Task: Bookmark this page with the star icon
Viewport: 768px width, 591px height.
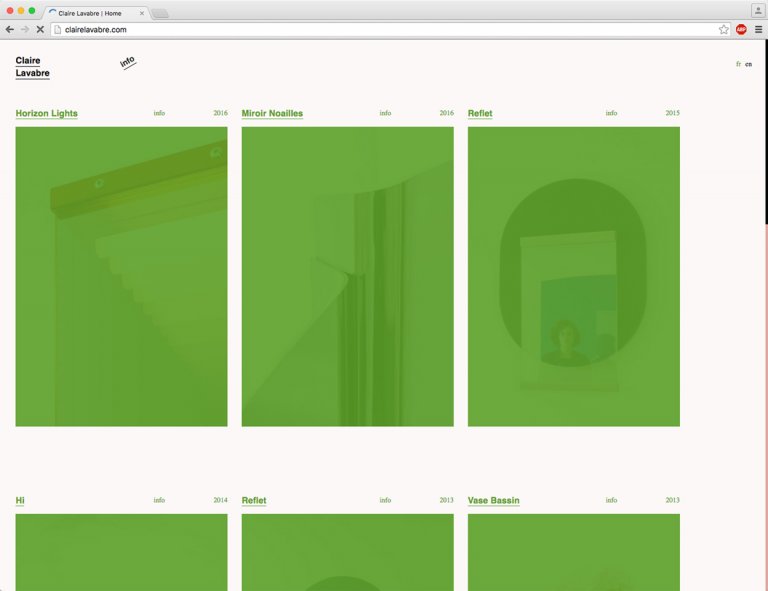Action: pyautogui.click(x=723, y=30)
